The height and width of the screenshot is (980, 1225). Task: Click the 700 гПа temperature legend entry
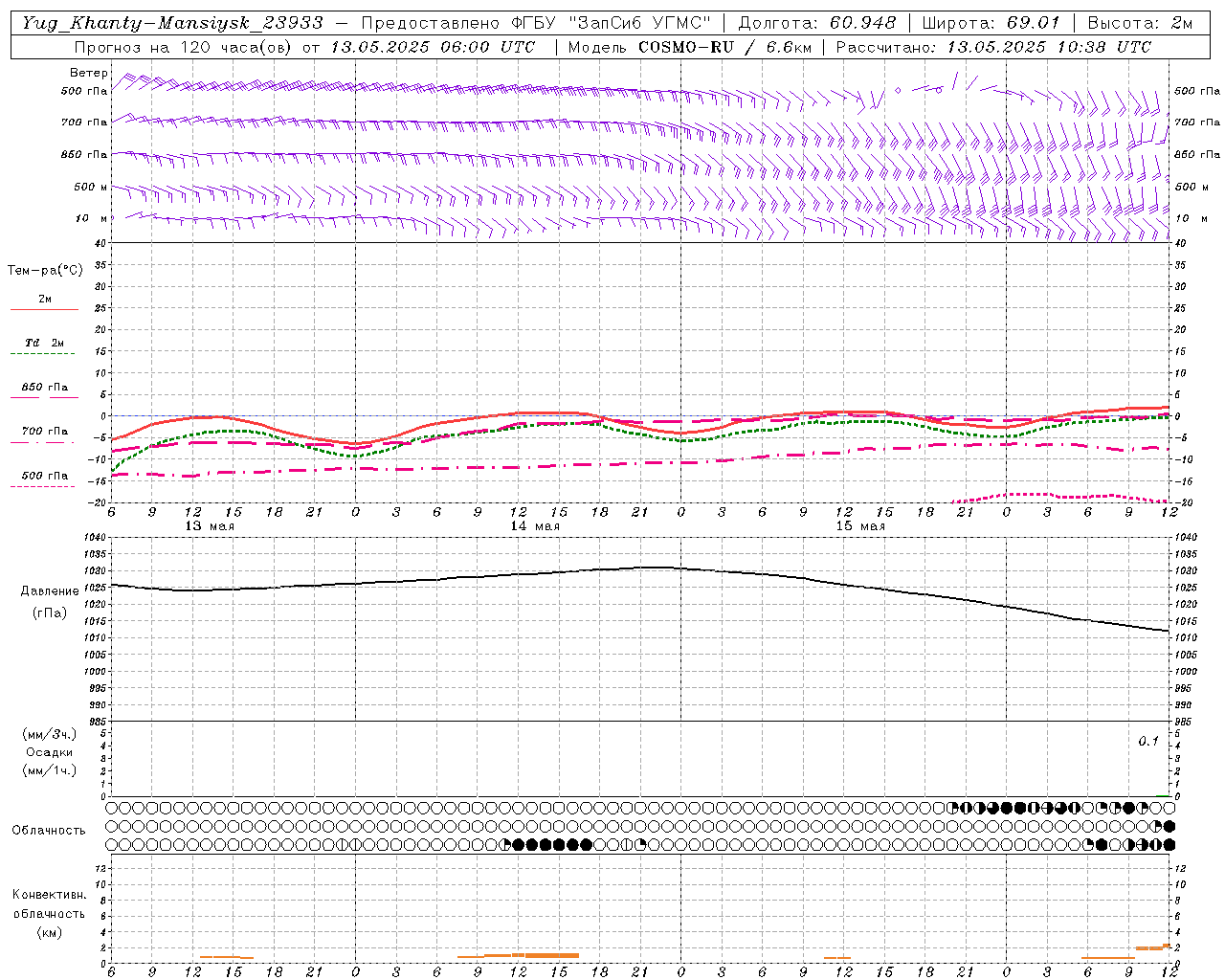pos(45,432)
